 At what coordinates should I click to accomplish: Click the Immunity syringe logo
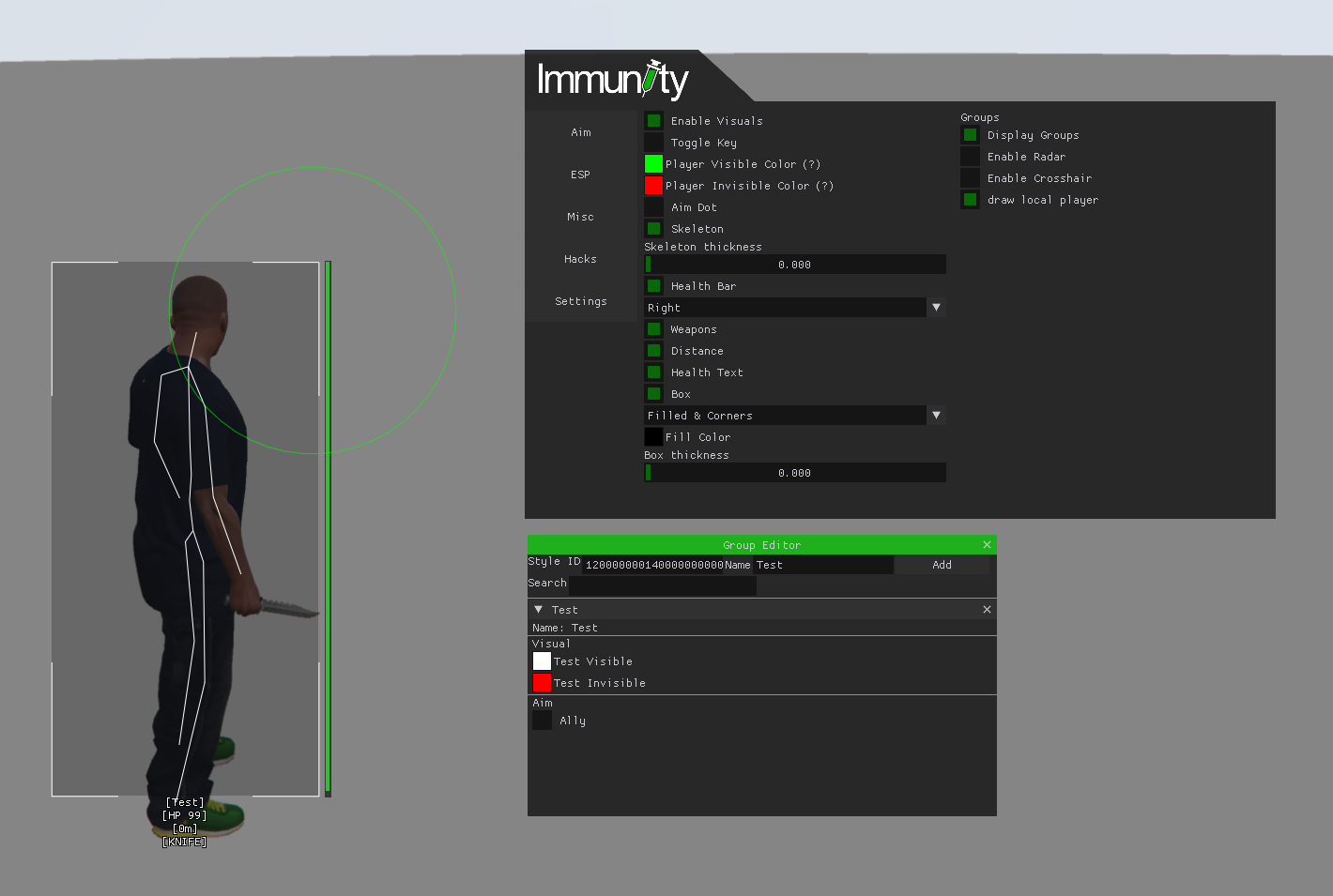coord(612,80)
